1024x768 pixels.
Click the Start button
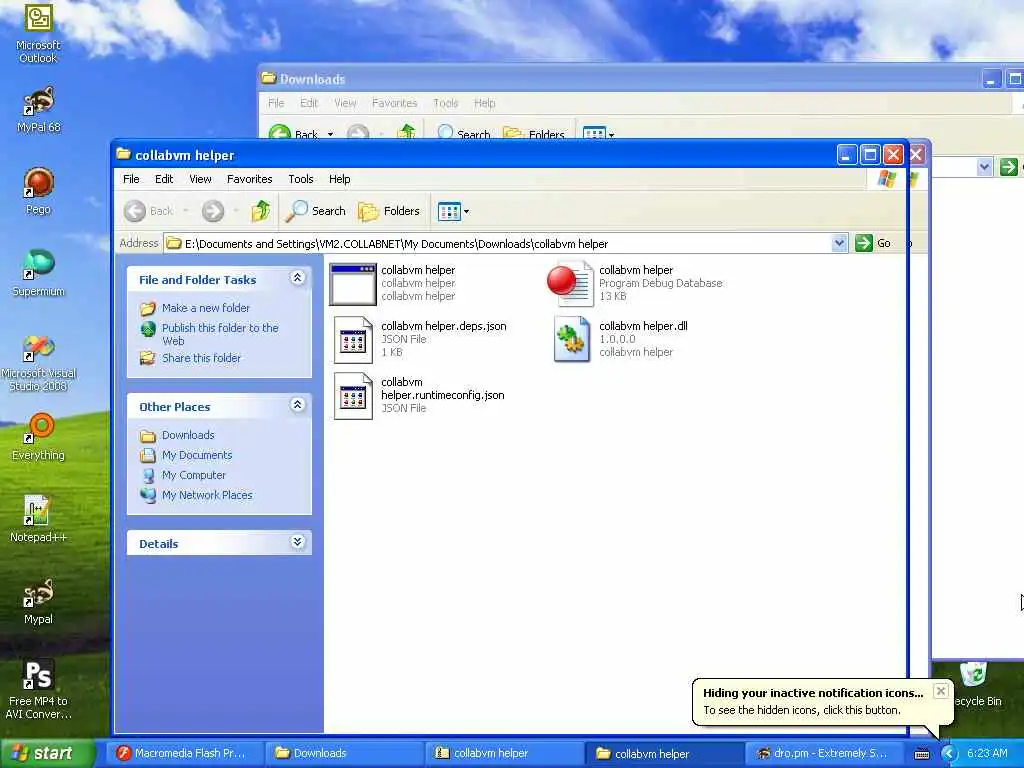click(x=47, y=753)
